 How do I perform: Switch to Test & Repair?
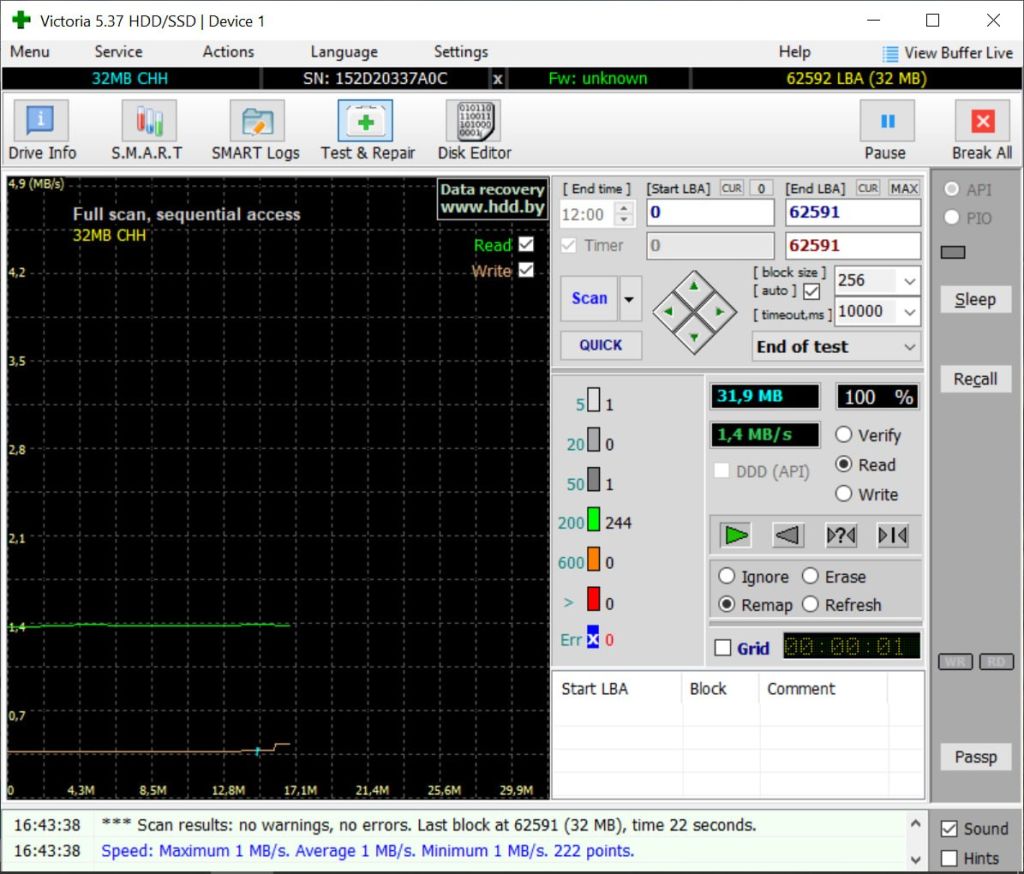point(366,130)
